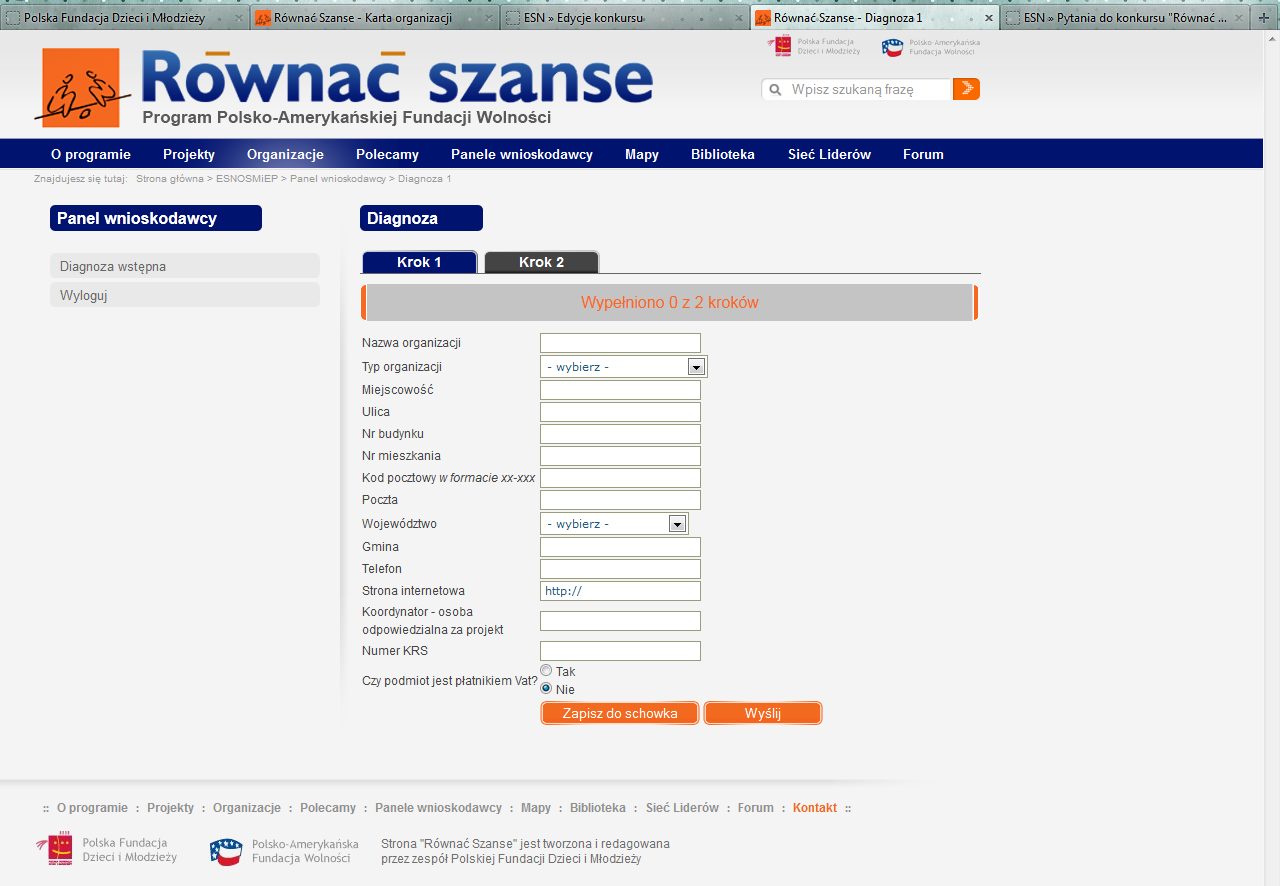
Task: Focus the Kod pocztowy input field
Action: click(620, 478)
